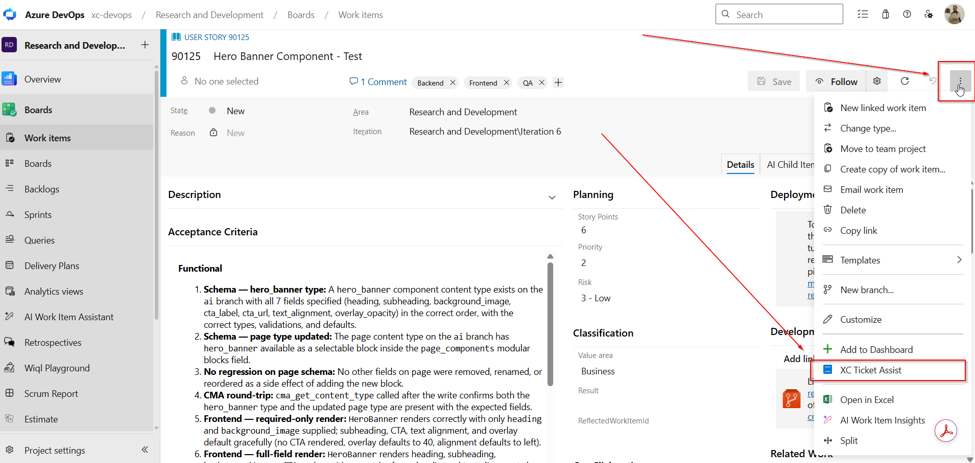975x463 pixels.
Task: Choose Create copy of work item
Action: (893, 169)
